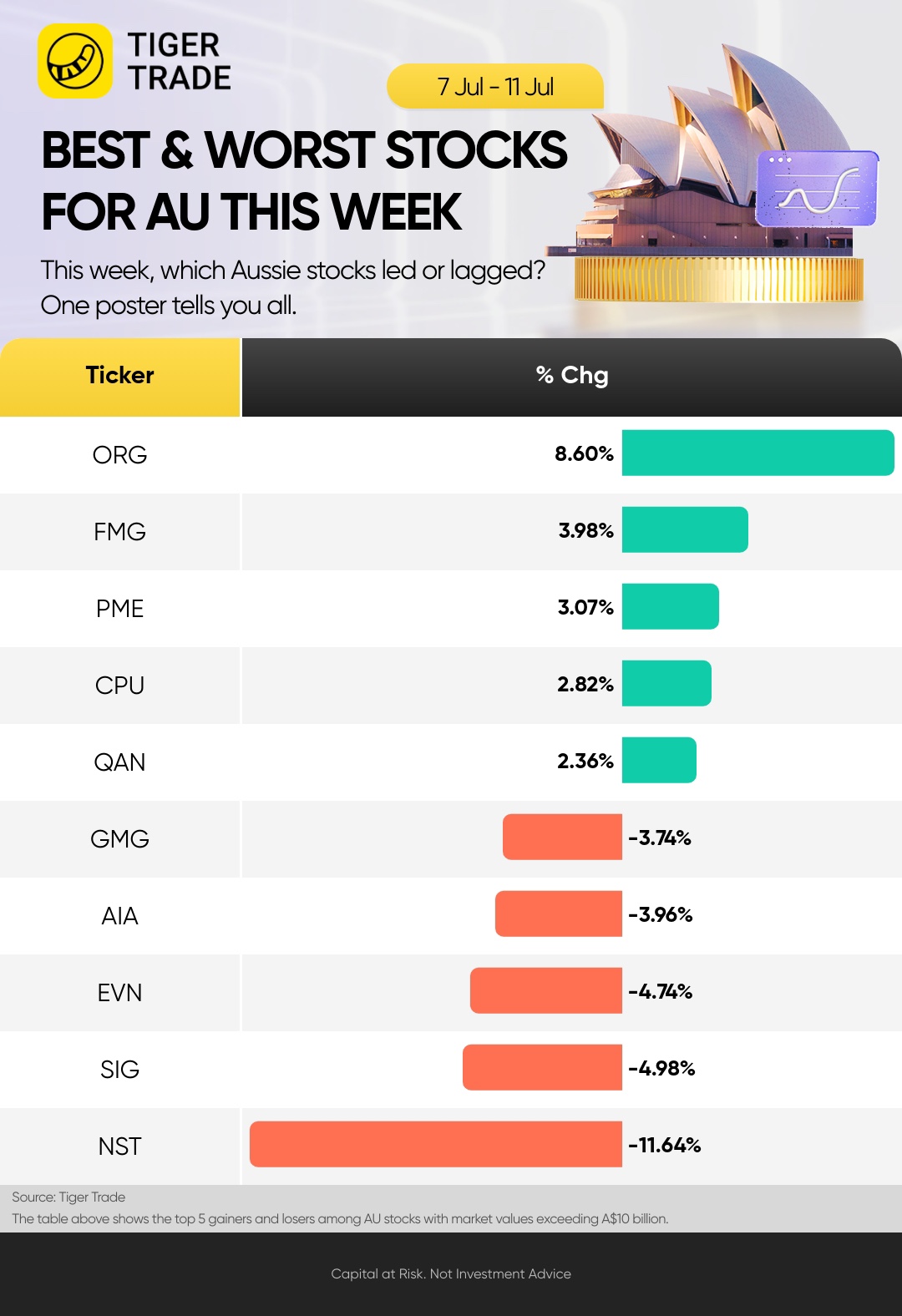This screenshot has height=1316, width=902.
Task: Click the % Chg column header
Action: [x=572, y=377]
